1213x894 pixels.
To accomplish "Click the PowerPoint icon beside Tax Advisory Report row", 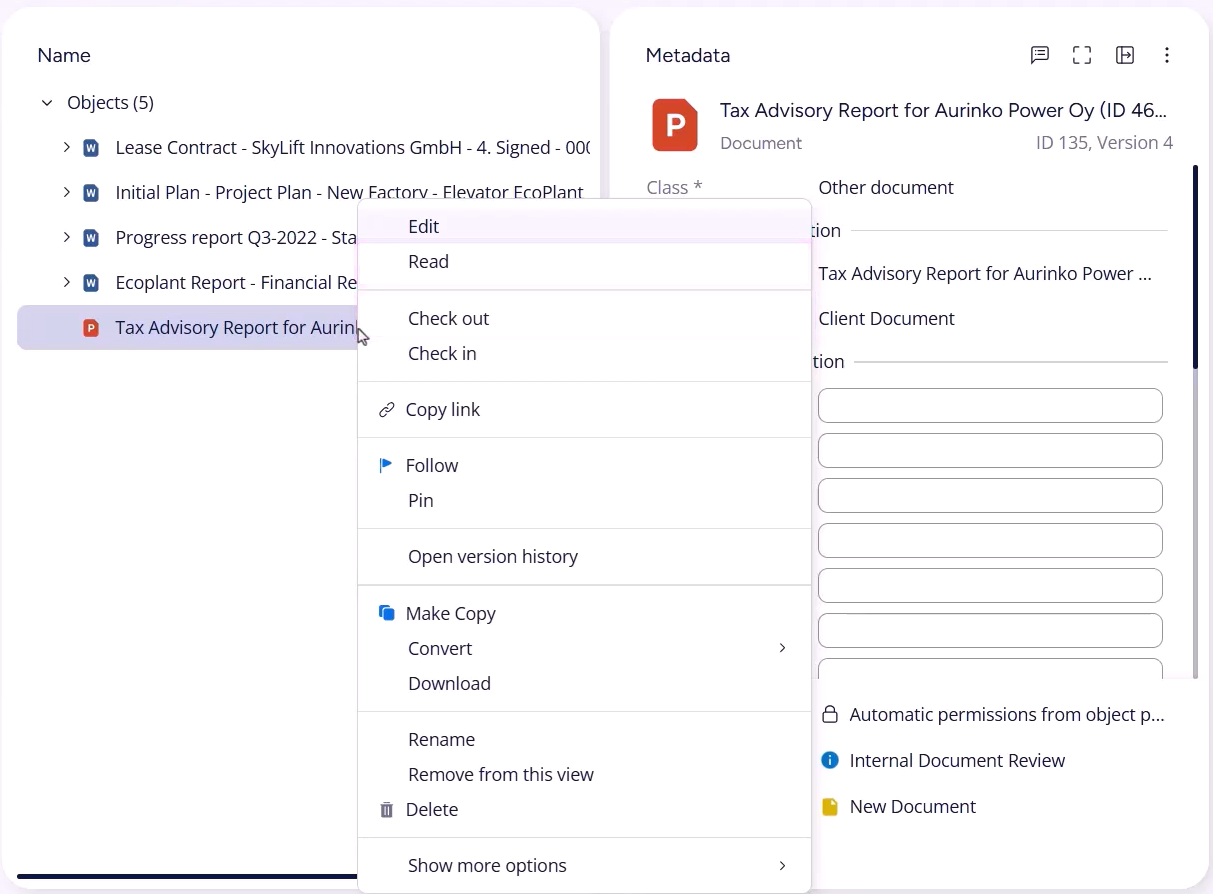I will point(91,328).
